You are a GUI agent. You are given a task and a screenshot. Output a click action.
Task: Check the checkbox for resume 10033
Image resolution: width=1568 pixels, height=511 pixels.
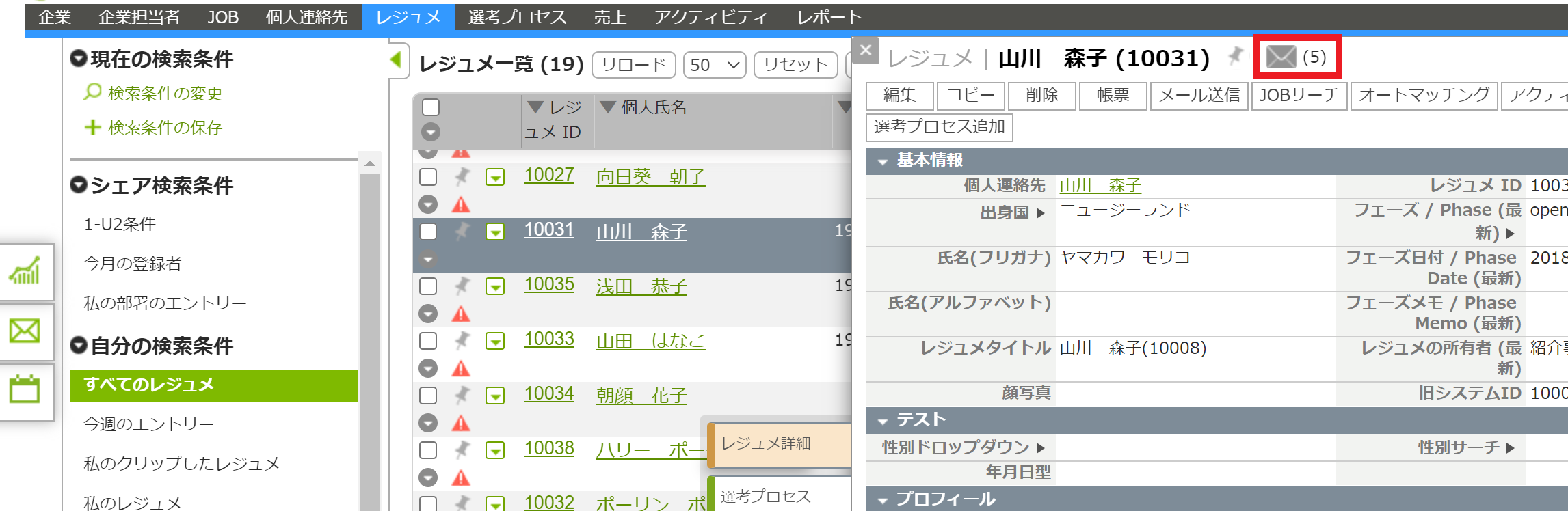(x=428, y=340)
